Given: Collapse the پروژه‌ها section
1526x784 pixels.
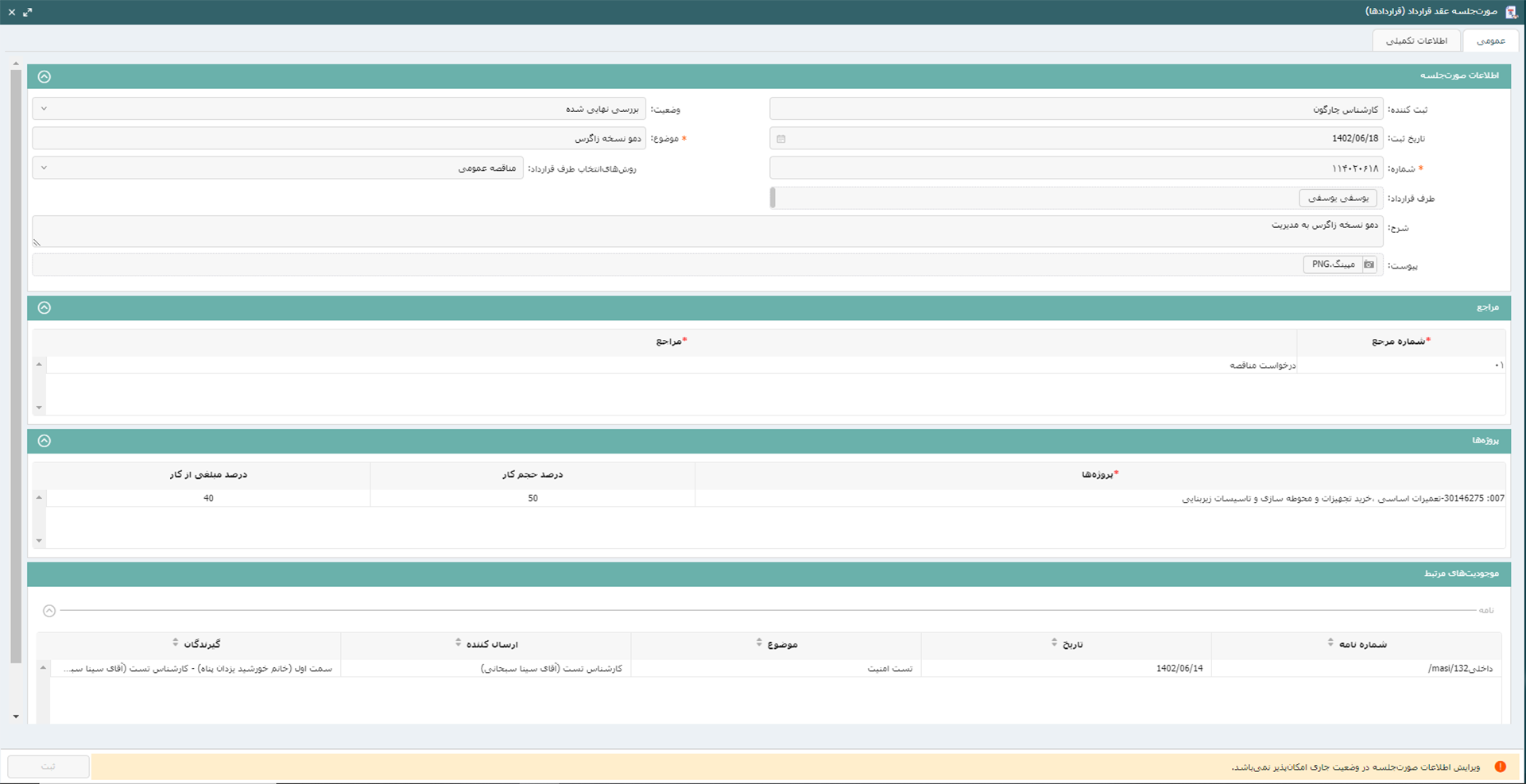Looking at the screenshot, I should tap(45, 441).
